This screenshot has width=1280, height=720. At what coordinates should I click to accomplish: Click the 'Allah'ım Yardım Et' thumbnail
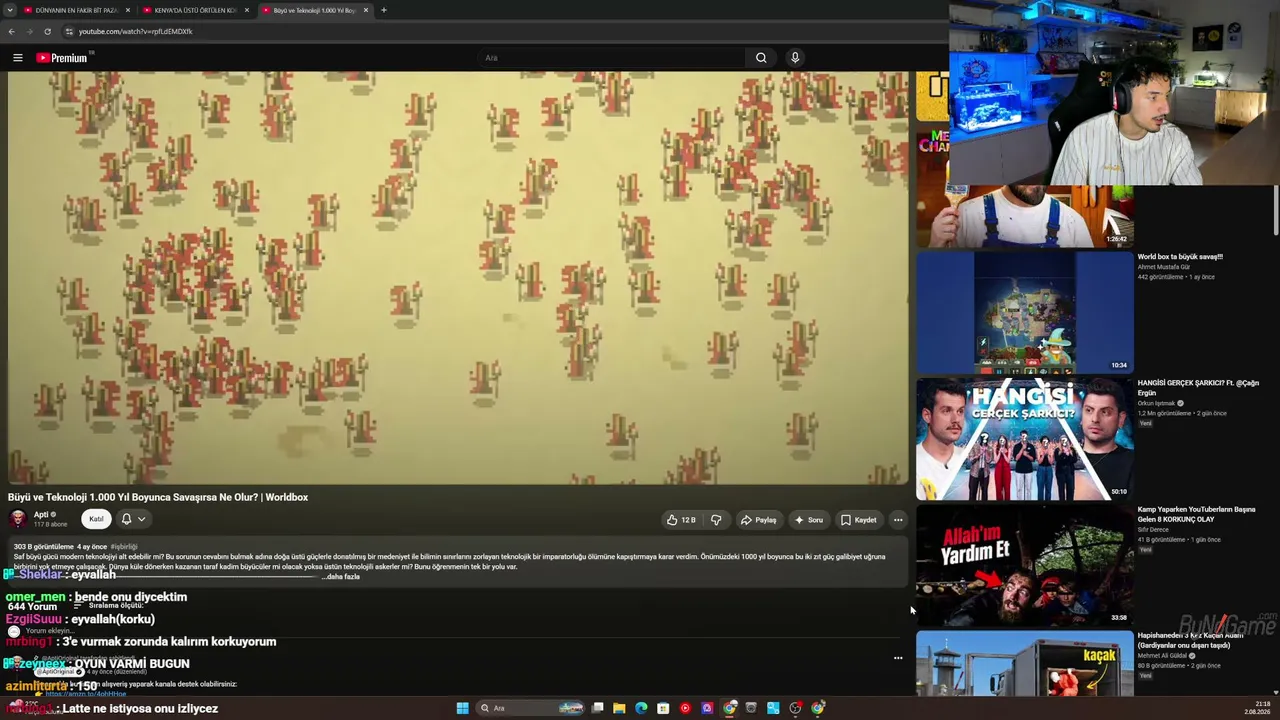click(1025, 564)
